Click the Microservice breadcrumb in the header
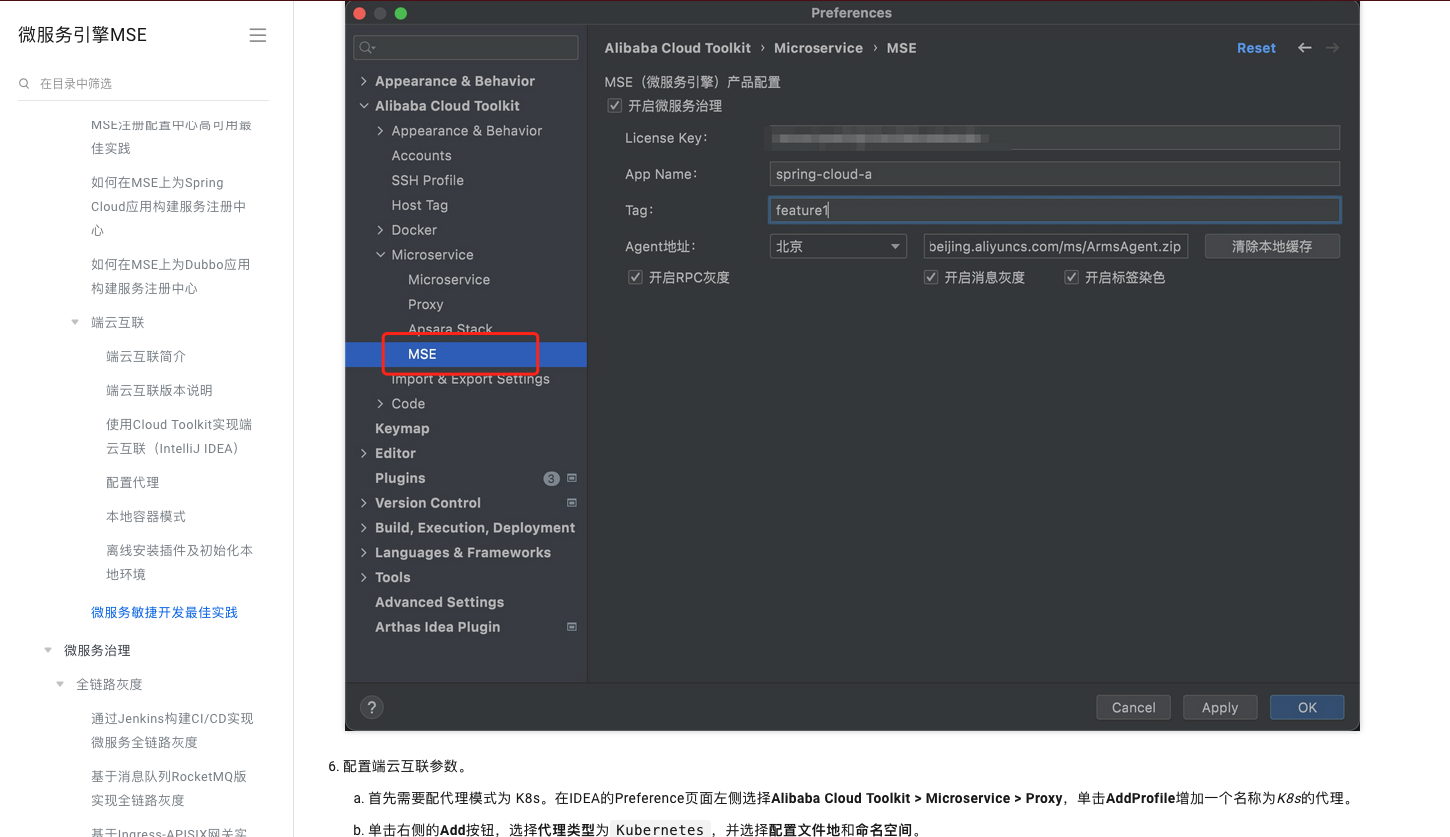This screenshot has height=837, width=1450. 818,48
